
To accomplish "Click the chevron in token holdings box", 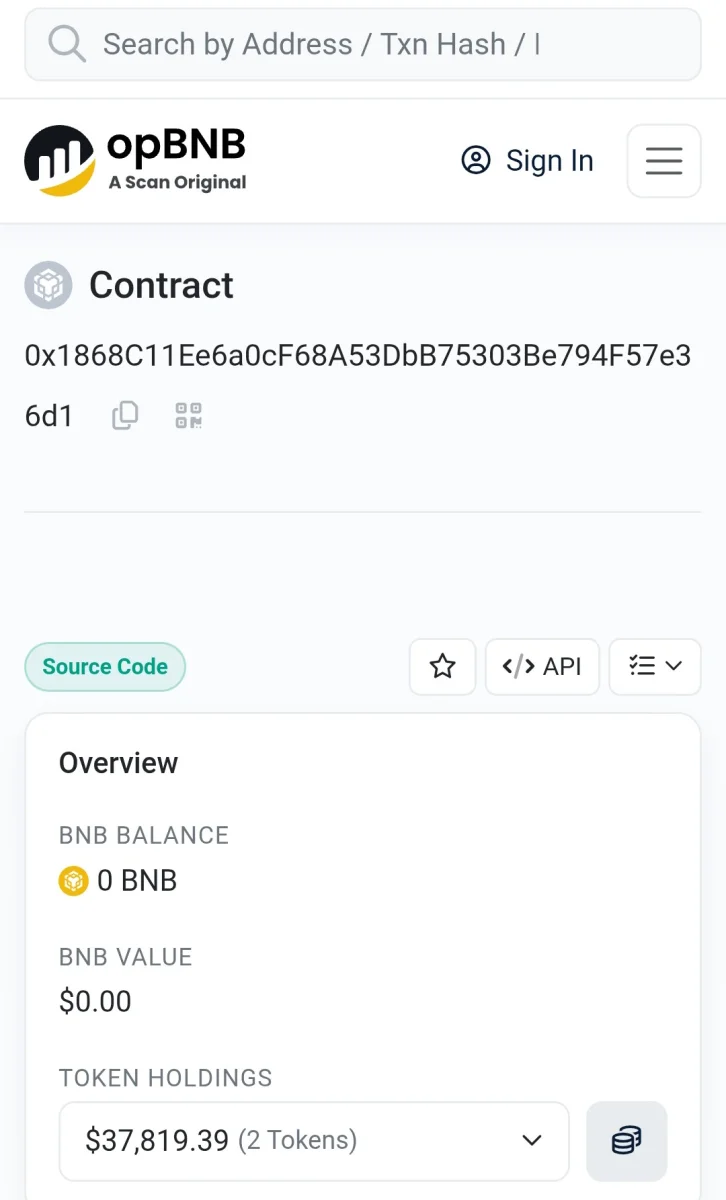I will [x=532, y=1141].
